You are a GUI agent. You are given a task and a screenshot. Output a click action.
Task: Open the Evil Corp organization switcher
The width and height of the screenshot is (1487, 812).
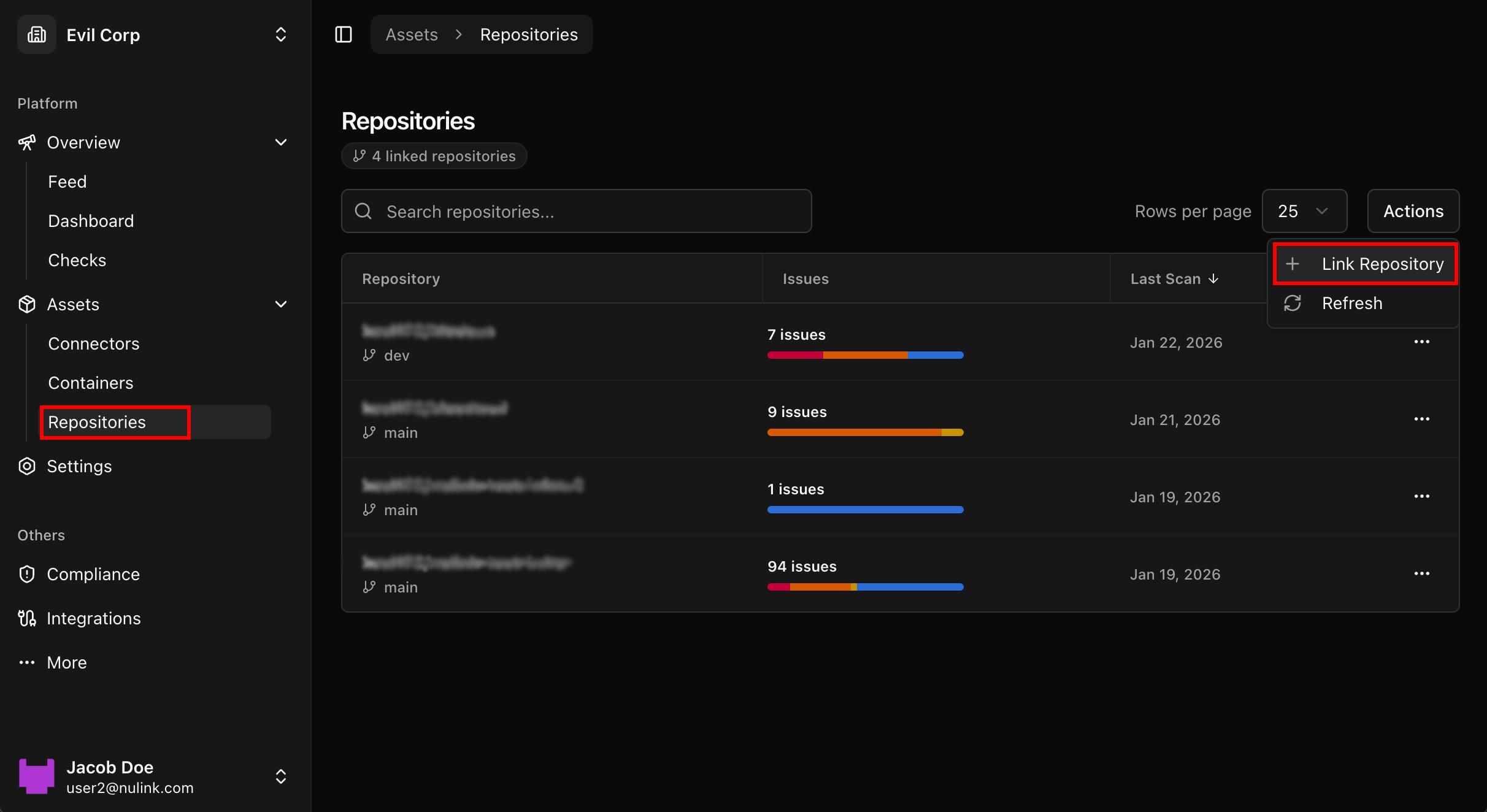(x=280, y=34)
